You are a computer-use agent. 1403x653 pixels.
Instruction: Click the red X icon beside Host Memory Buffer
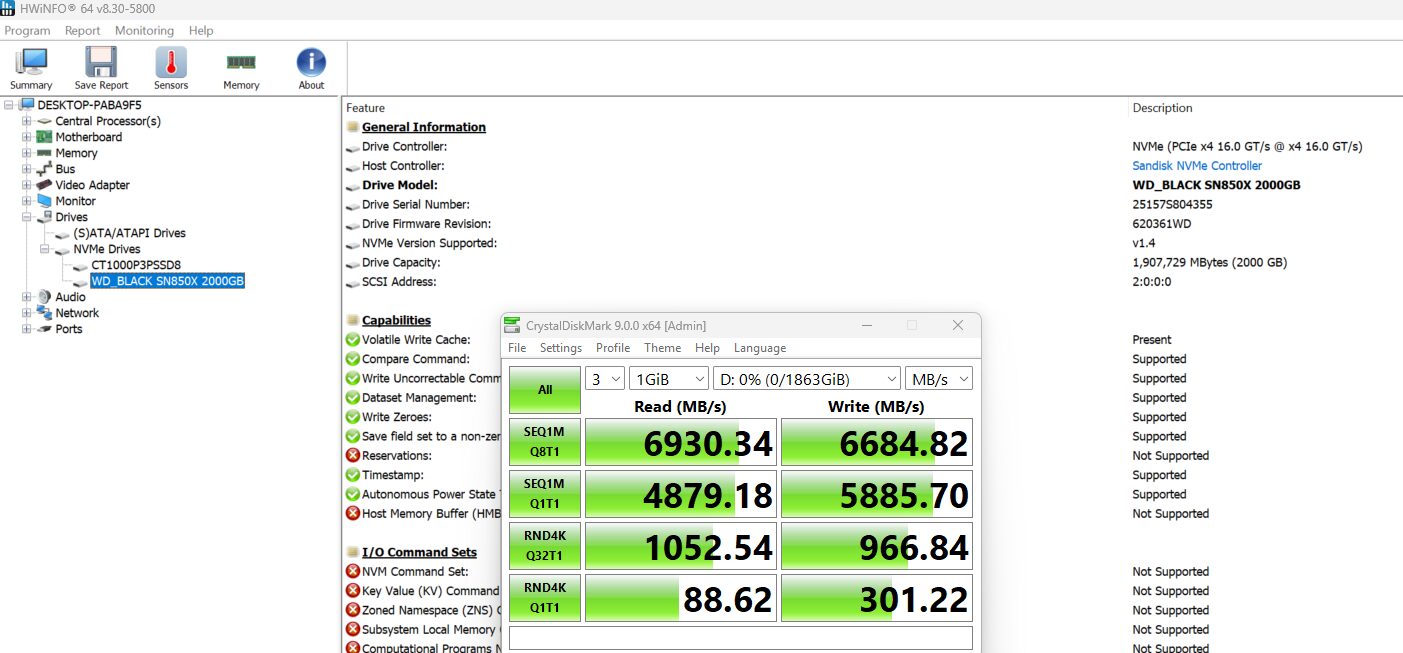click(352, 514)
